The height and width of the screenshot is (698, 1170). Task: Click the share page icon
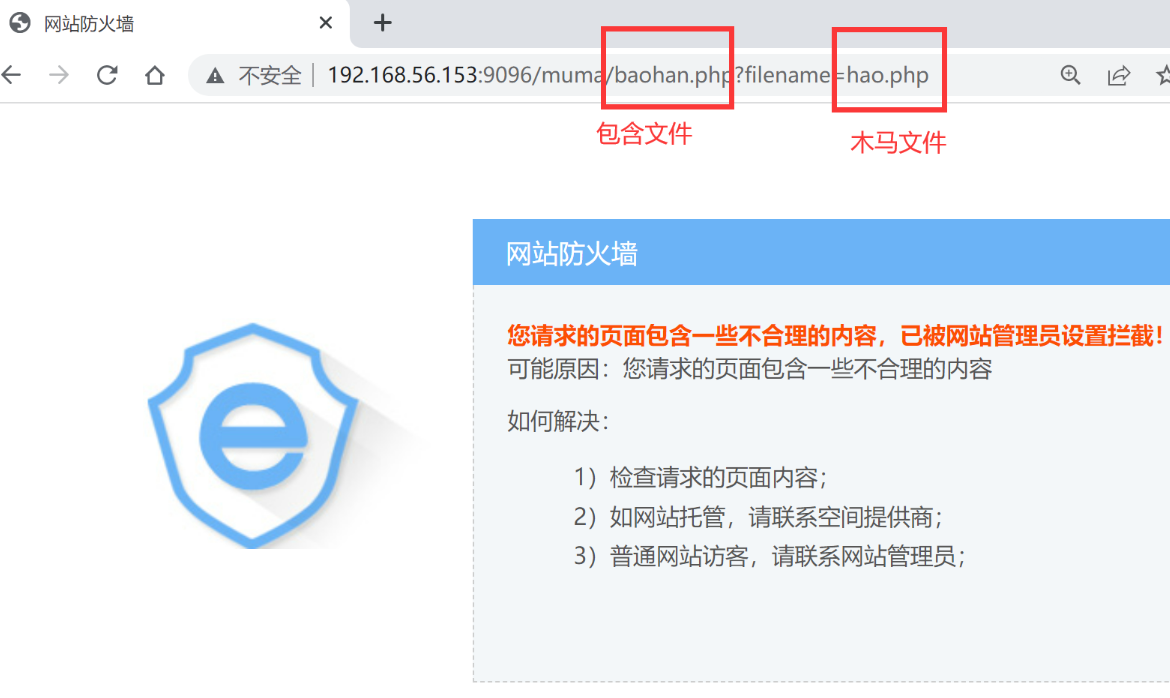1119,75
